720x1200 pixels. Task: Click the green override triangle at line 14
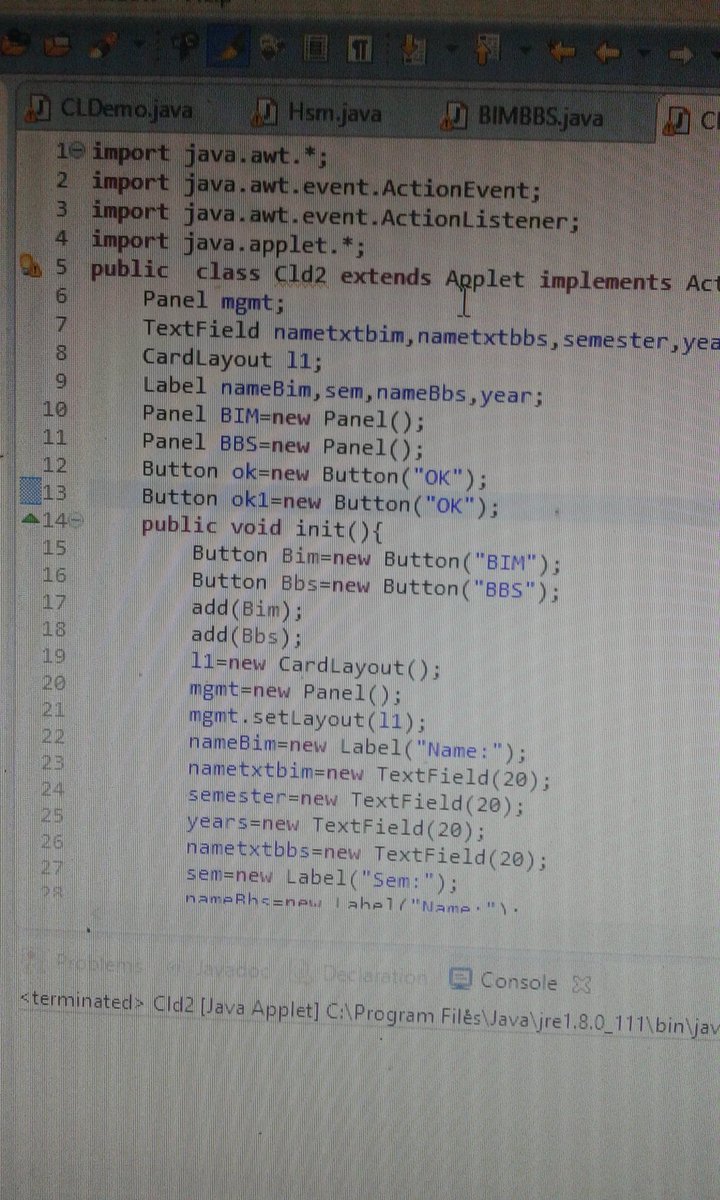31,519
